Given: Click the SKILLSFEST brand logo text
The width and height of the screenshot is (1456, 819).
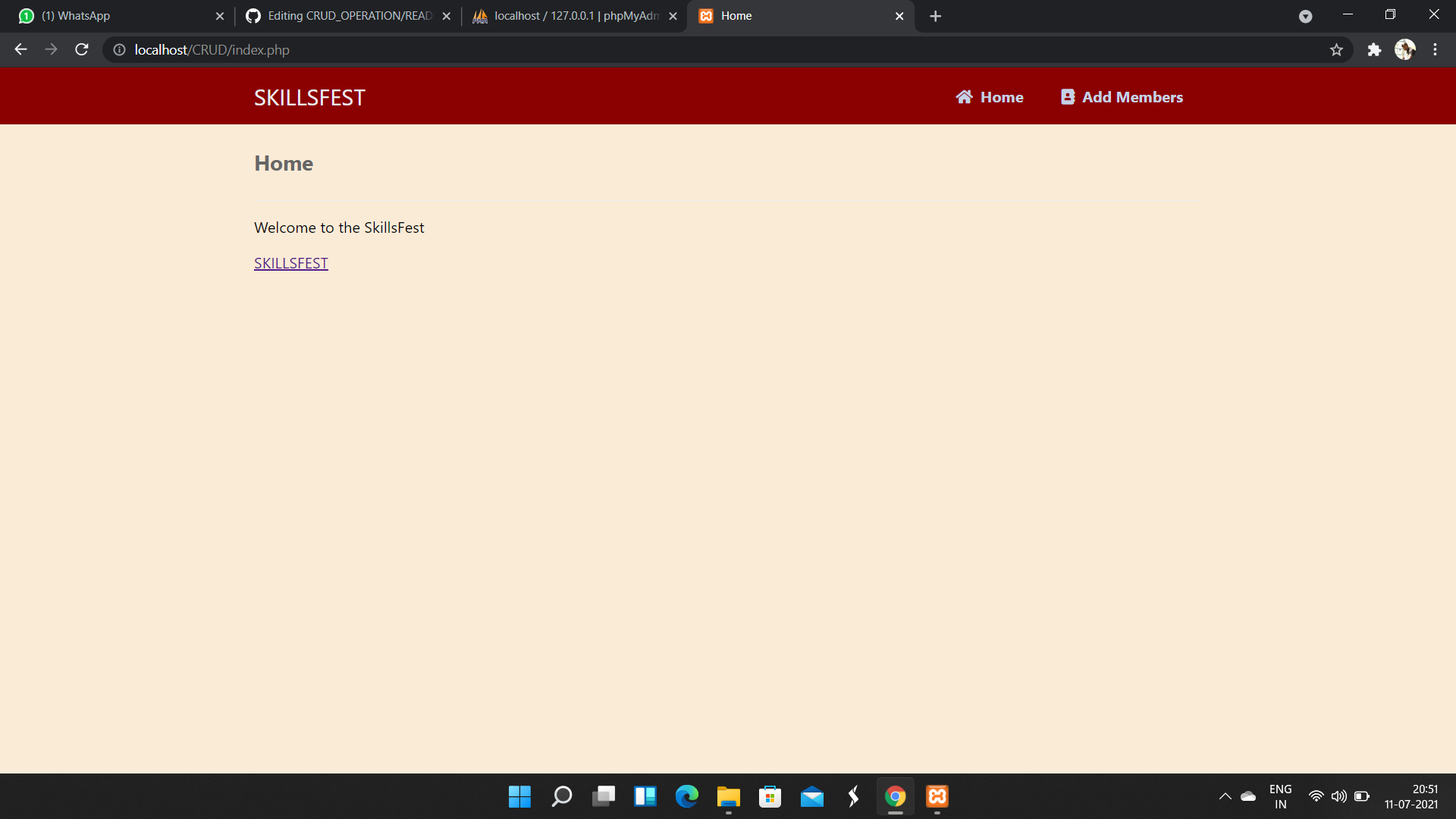Looking at the screenshot, I should click(x=309, y=98).
